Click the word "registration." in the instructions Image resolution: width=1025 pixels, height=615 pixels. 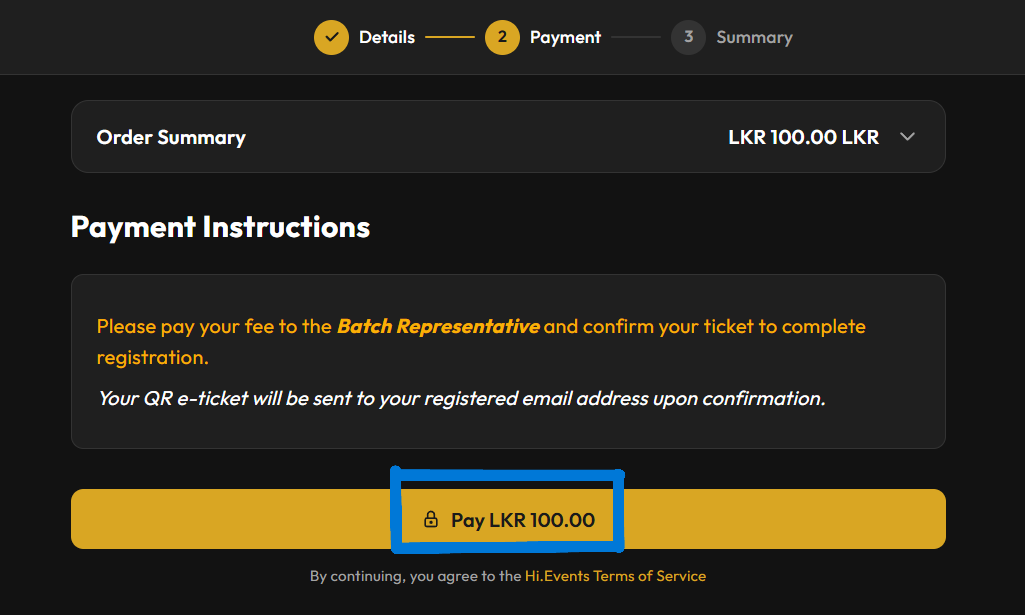click(152, 357)
